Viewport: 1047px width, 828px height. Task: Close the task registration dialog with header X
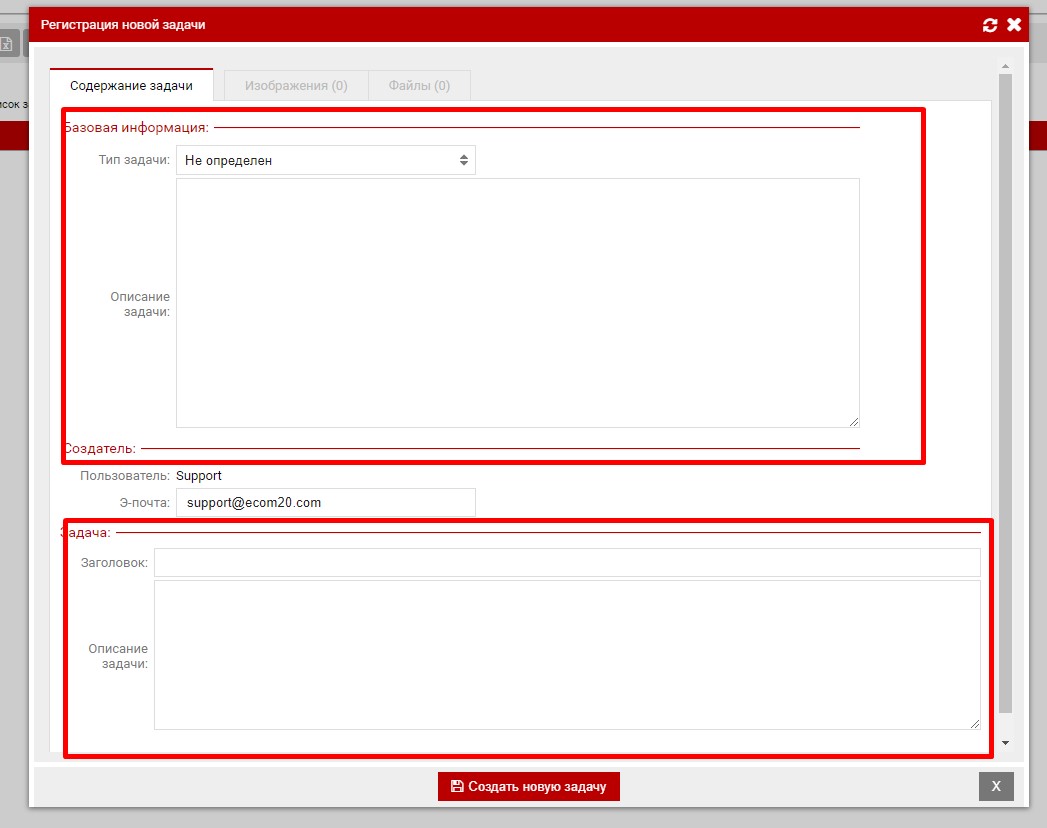pos(1014,25)
